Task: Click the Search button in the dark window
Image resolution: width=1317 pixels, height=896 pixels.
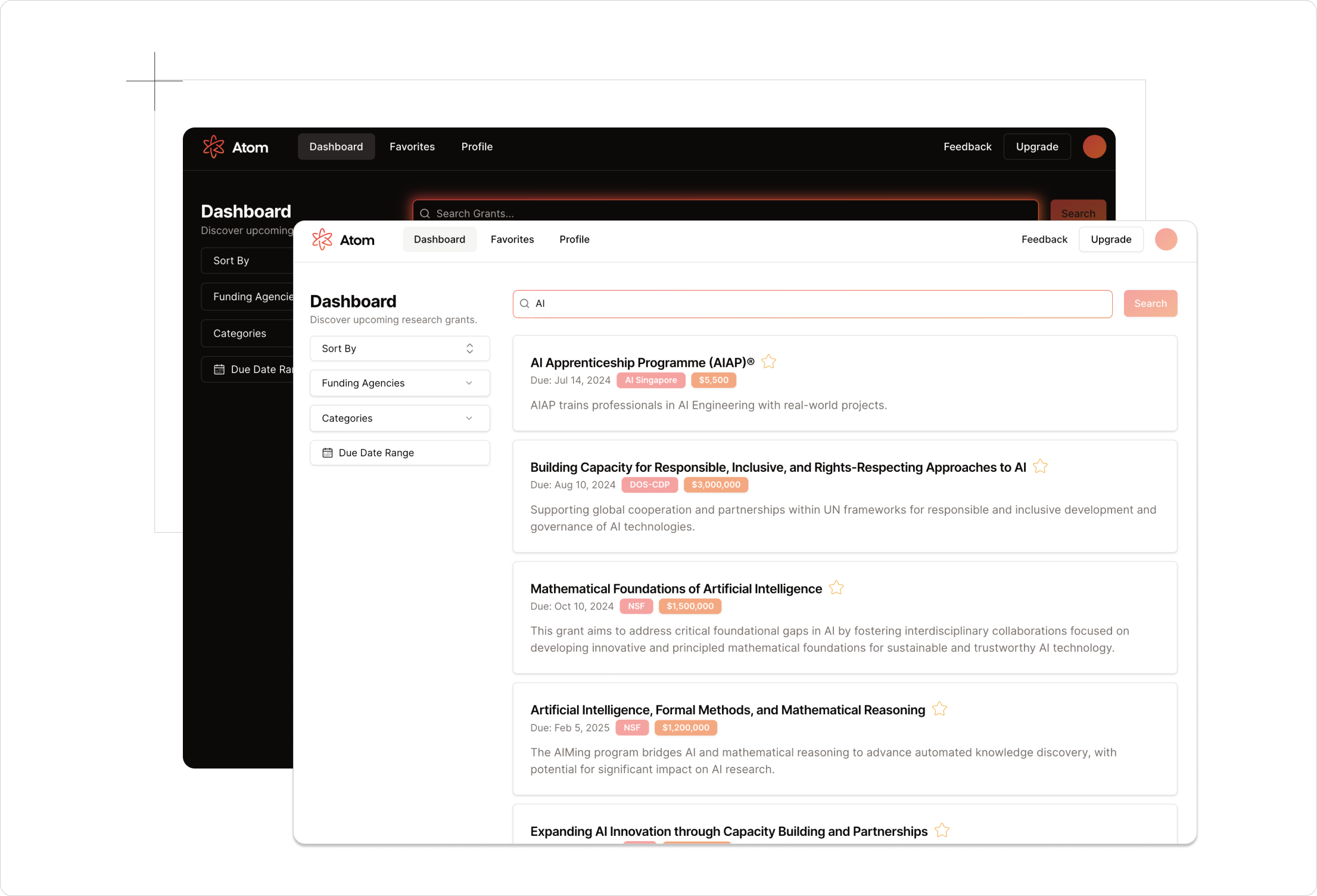Action: 1078,211
